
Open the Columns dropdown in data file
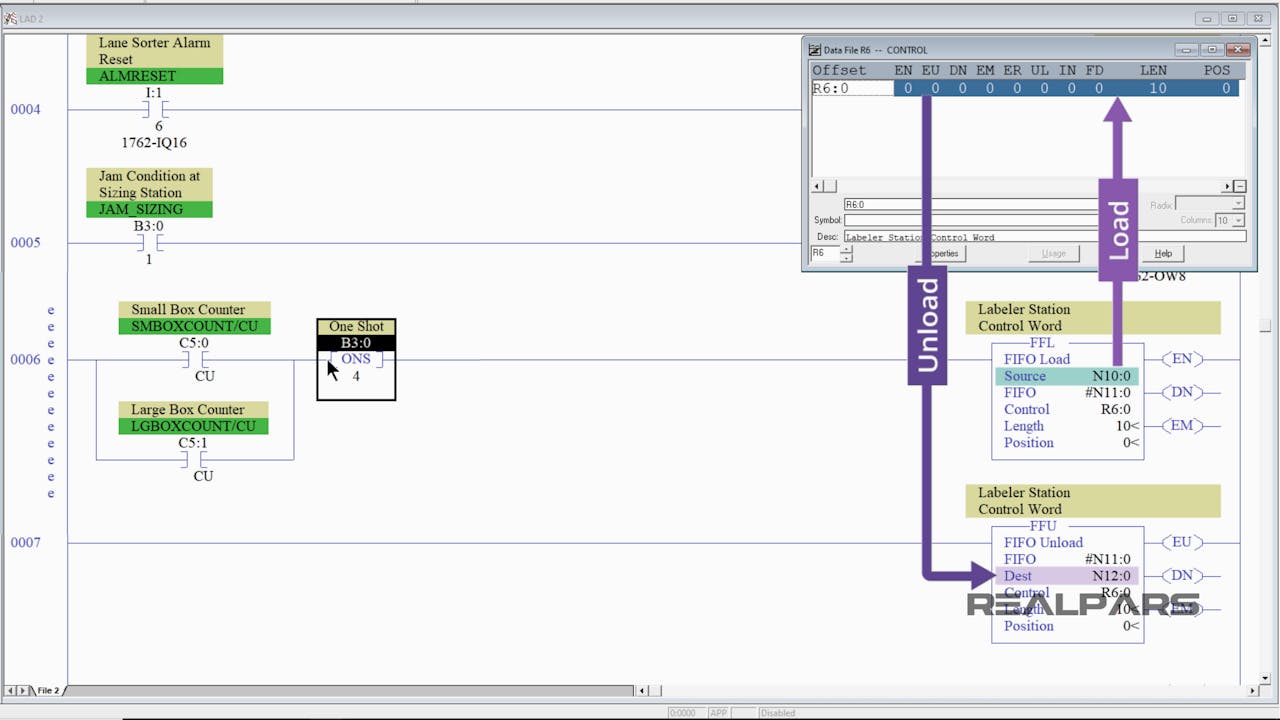coord(1238,220)
